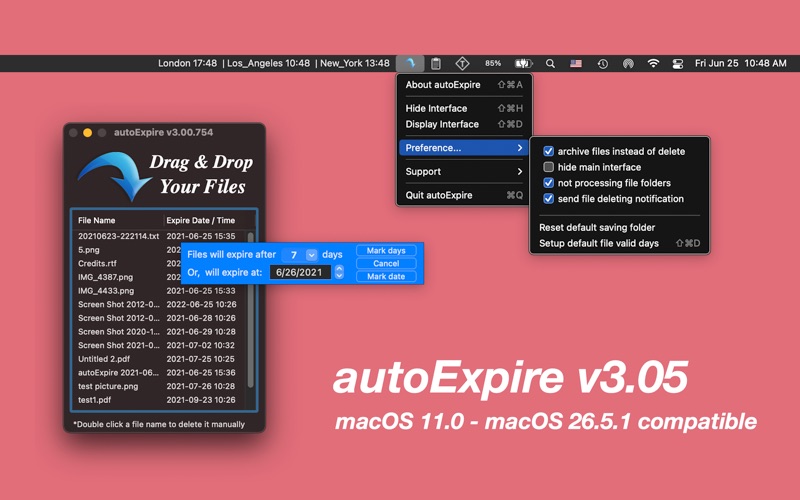Click the blue arrow autoExpire logo
The height and width of the screenshot is (500, 800).
point(115,175)
